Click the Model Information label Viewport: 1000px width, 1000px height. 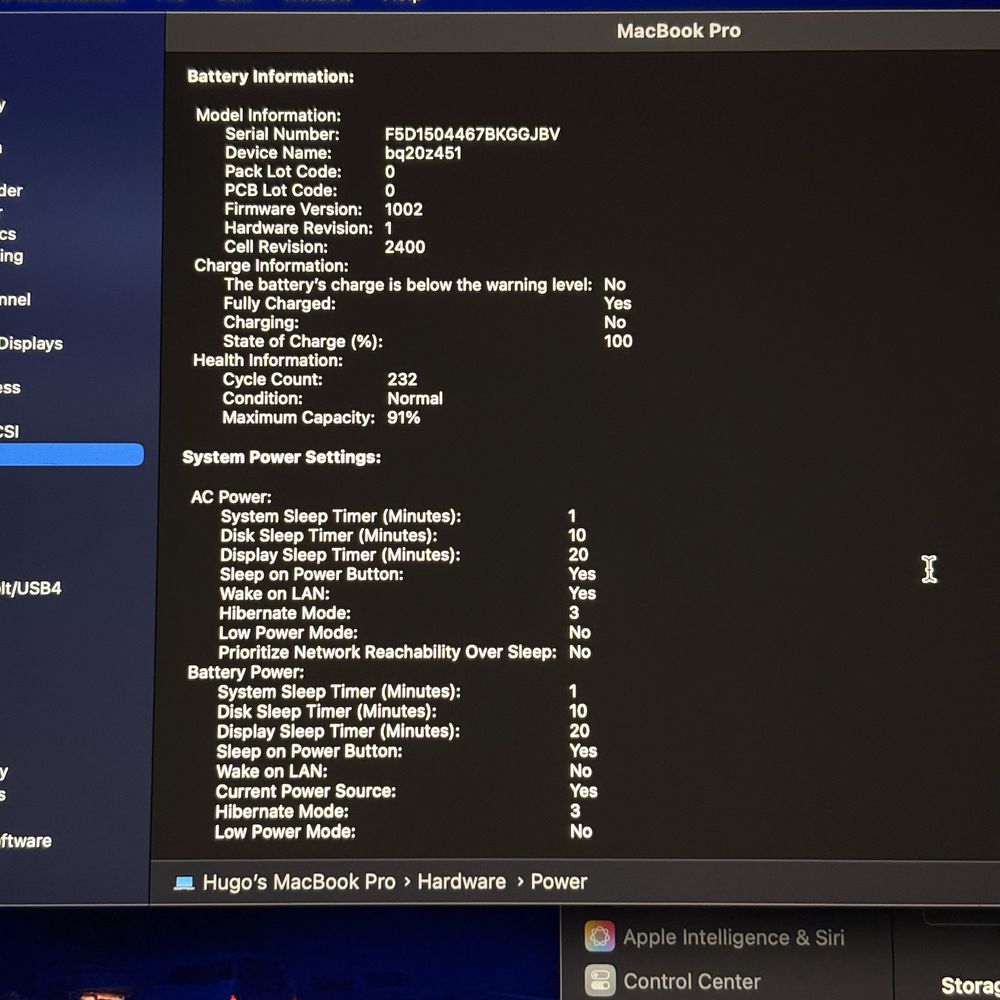pos(268,115)
